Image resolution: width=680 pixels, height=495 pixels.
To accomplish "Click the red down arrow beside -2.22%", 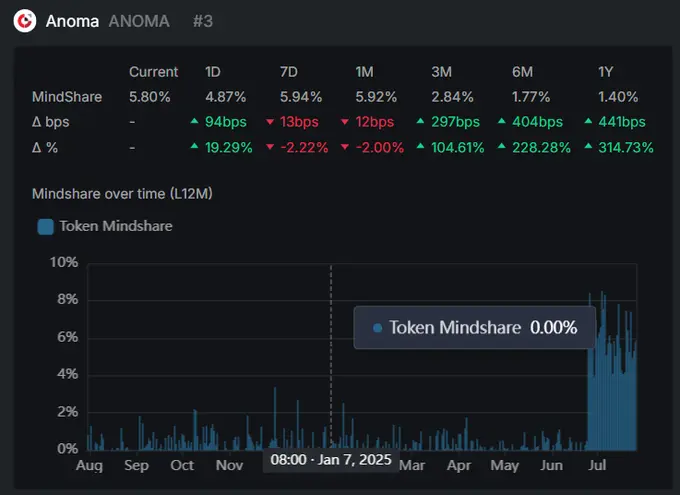I will click(270, 148).
